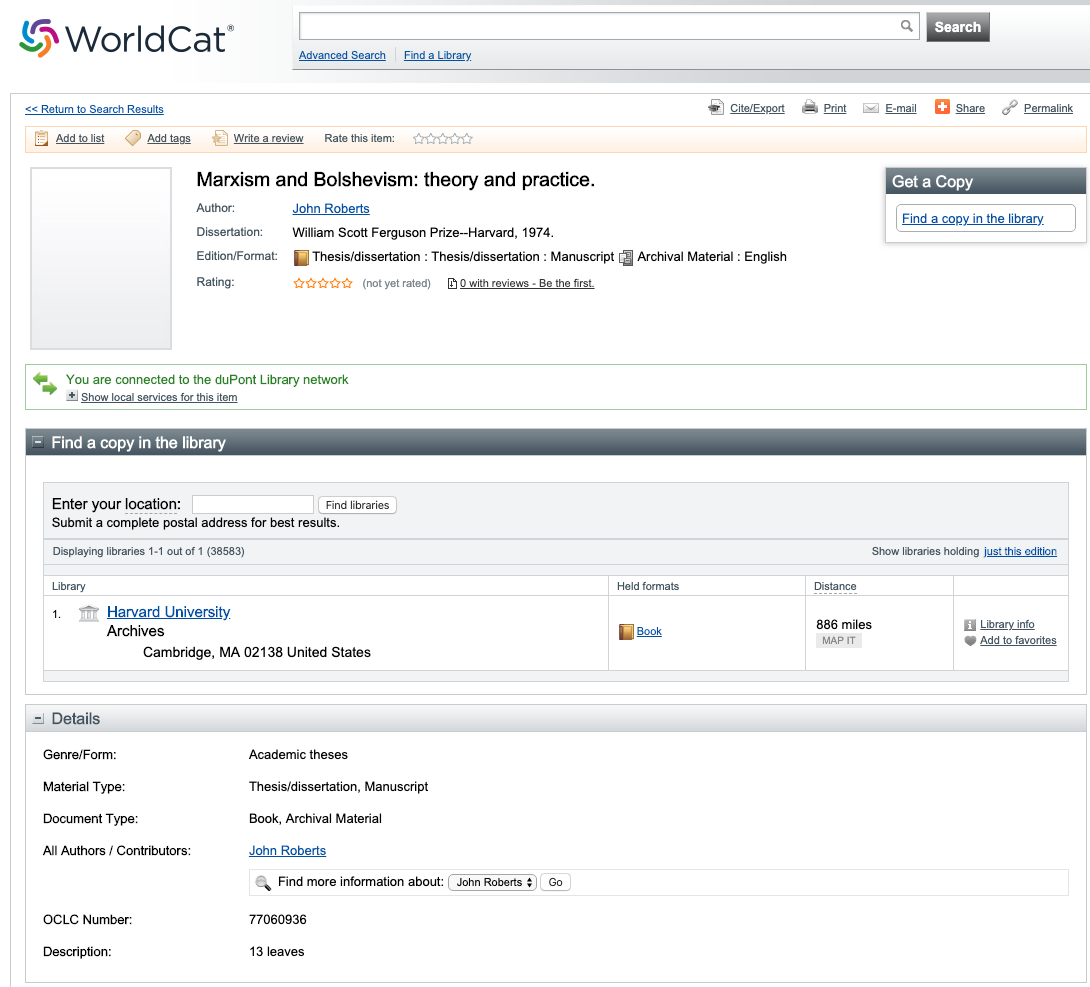This screenshot has width=1090, height=987.
Task: Click magnifier icon beside Find more information
Action: tap(263, 883)
